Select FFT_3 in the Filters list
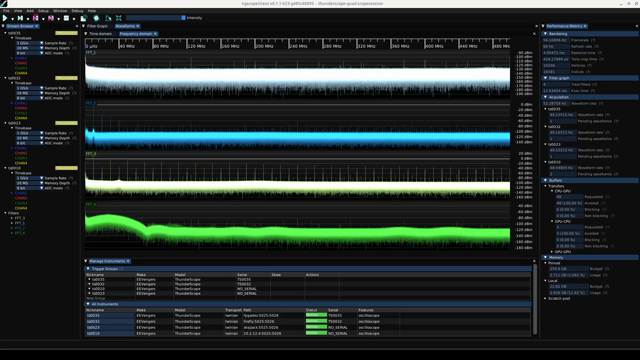Screen dimensions: 640x360 tap(20, 218)
